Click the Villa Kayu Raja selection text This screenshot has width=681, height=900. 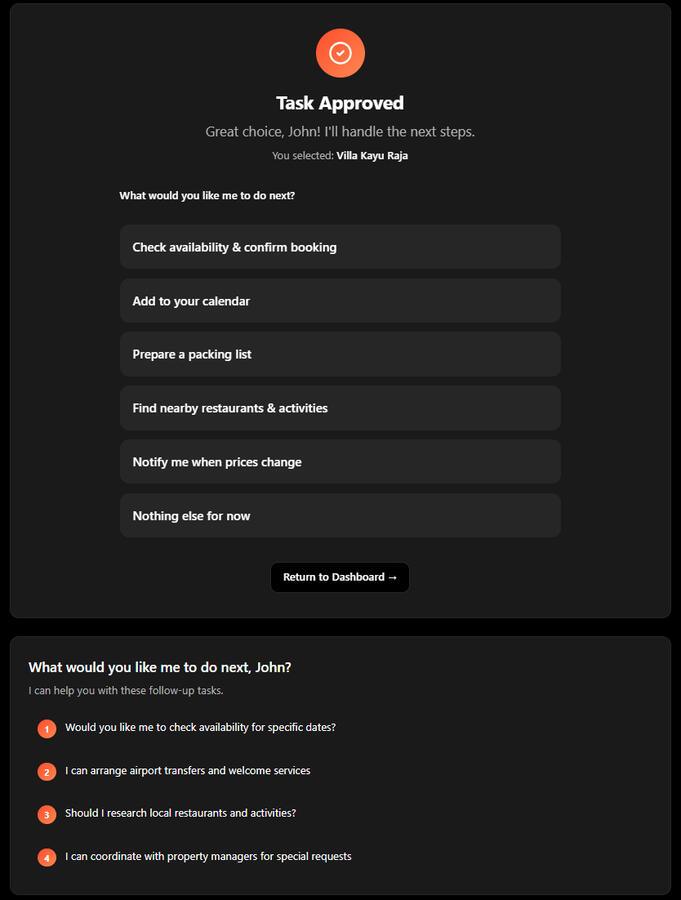coord(372,156)
